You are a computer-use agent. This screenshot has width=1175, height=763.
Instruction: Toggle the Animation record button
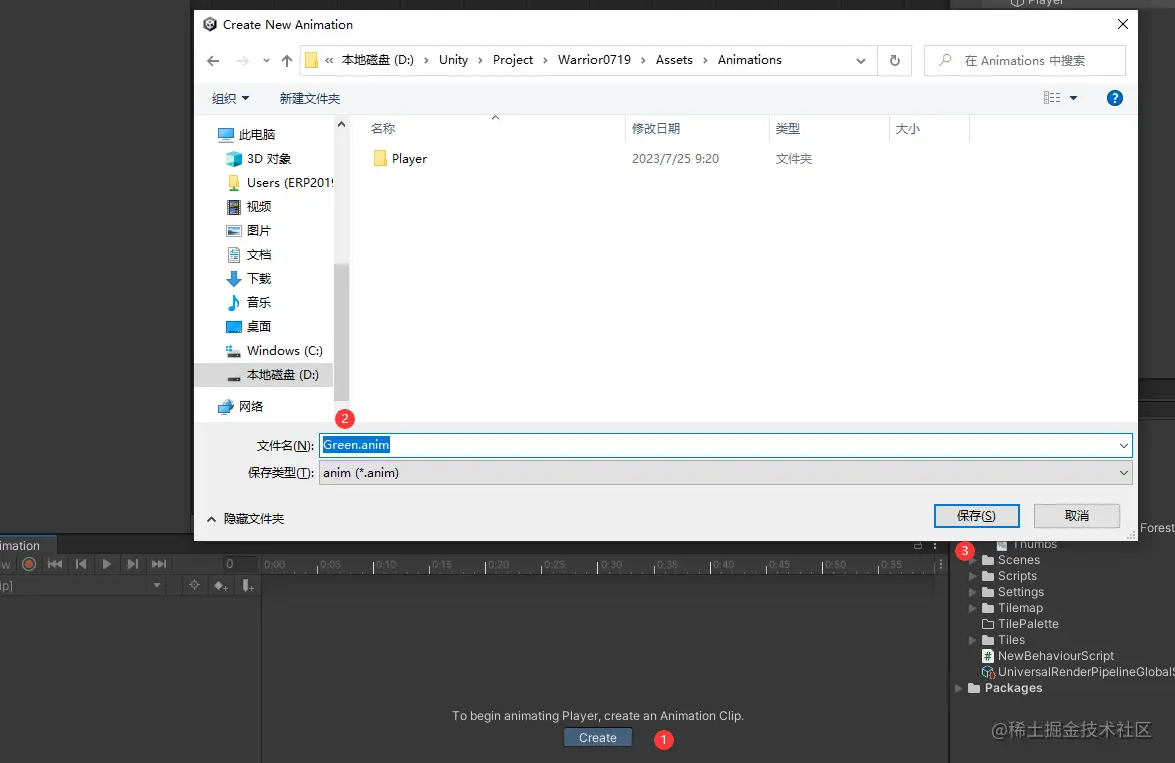29,564
